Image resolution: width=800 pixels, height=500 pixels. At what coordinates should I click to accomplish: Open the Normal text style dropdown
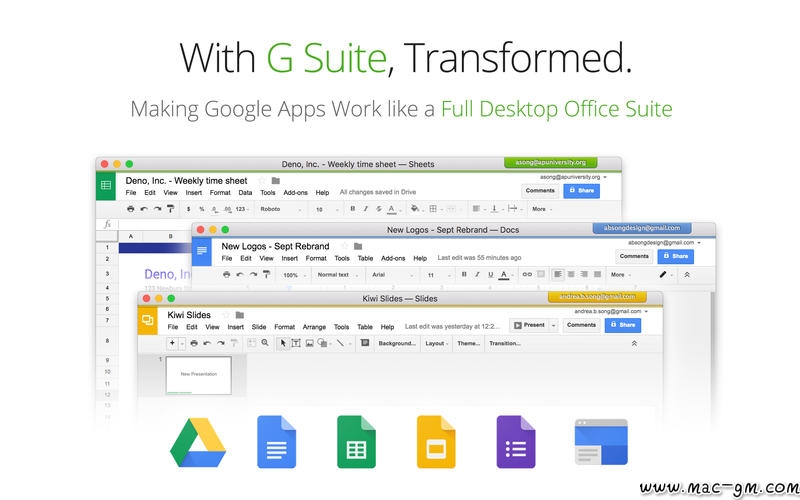click(338, 275)
